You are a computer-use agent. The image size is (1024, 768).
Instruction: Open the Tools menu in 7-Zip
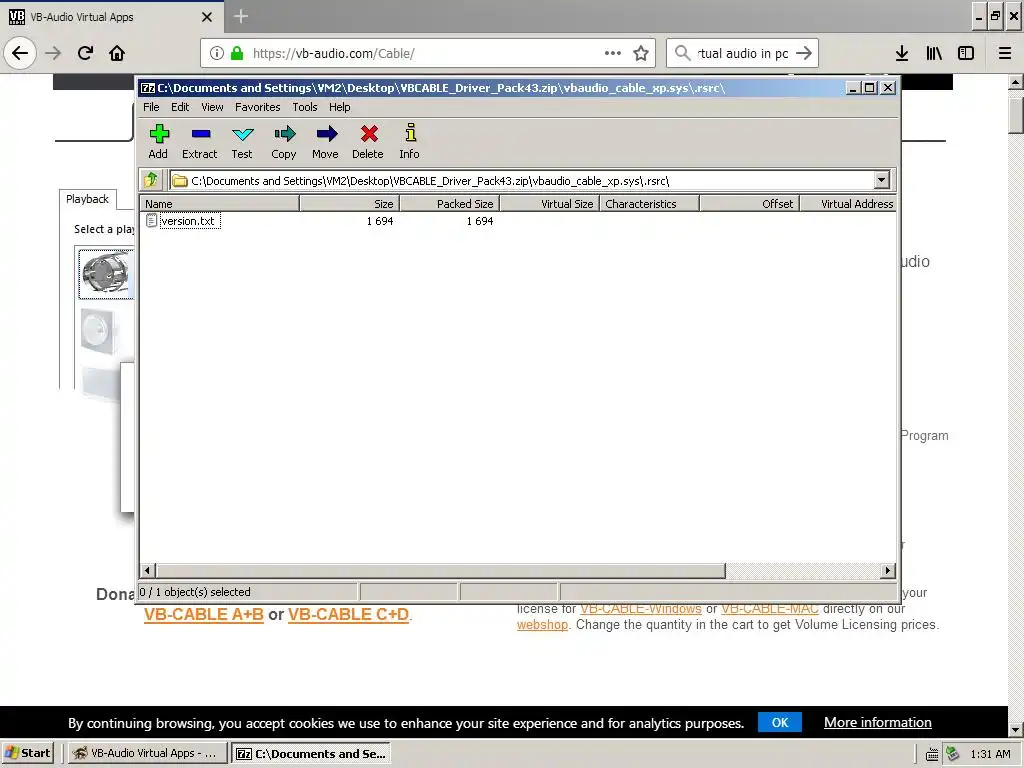tap(304, 107)
